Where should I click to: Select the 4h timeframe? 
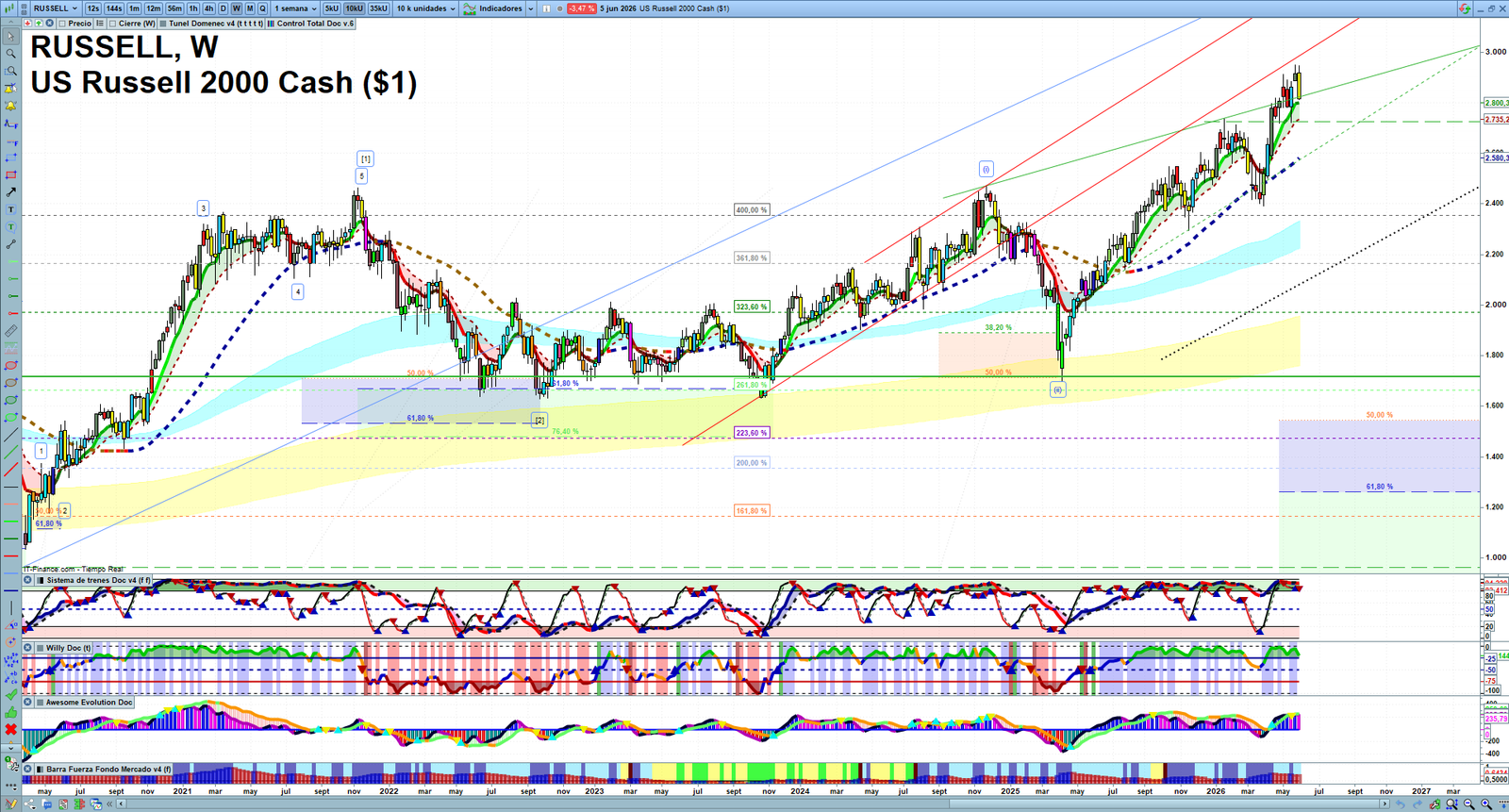208,8
